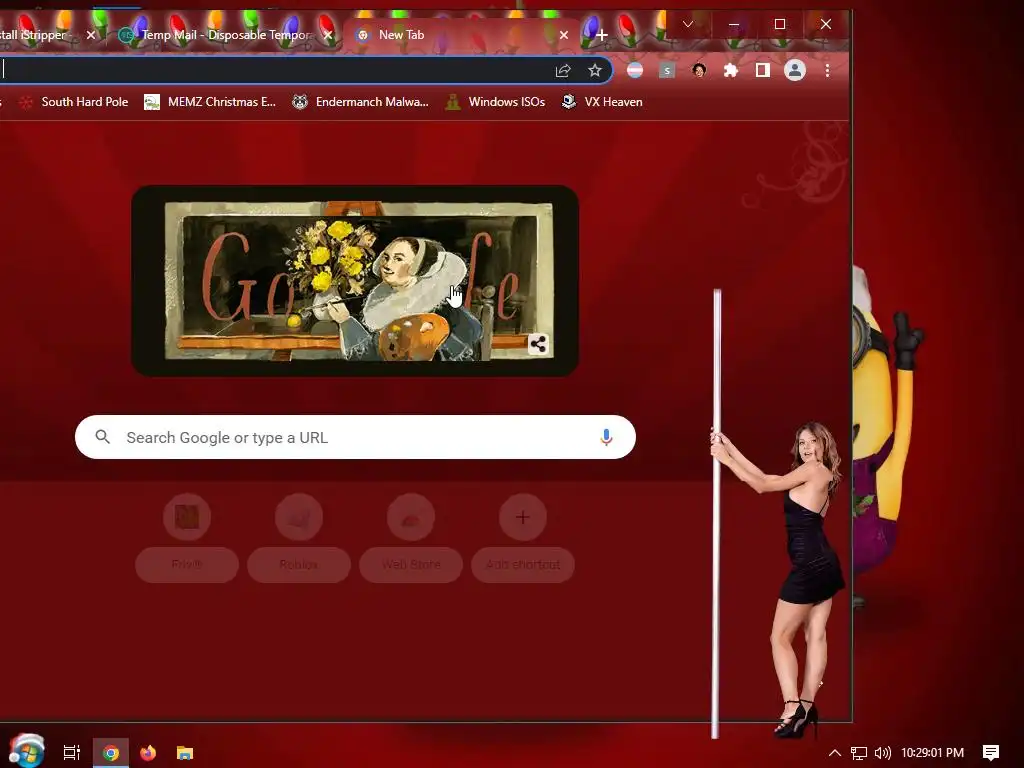1024x768 pixels.
Task: Toggle the Chrome side panel
Action: 763,71
